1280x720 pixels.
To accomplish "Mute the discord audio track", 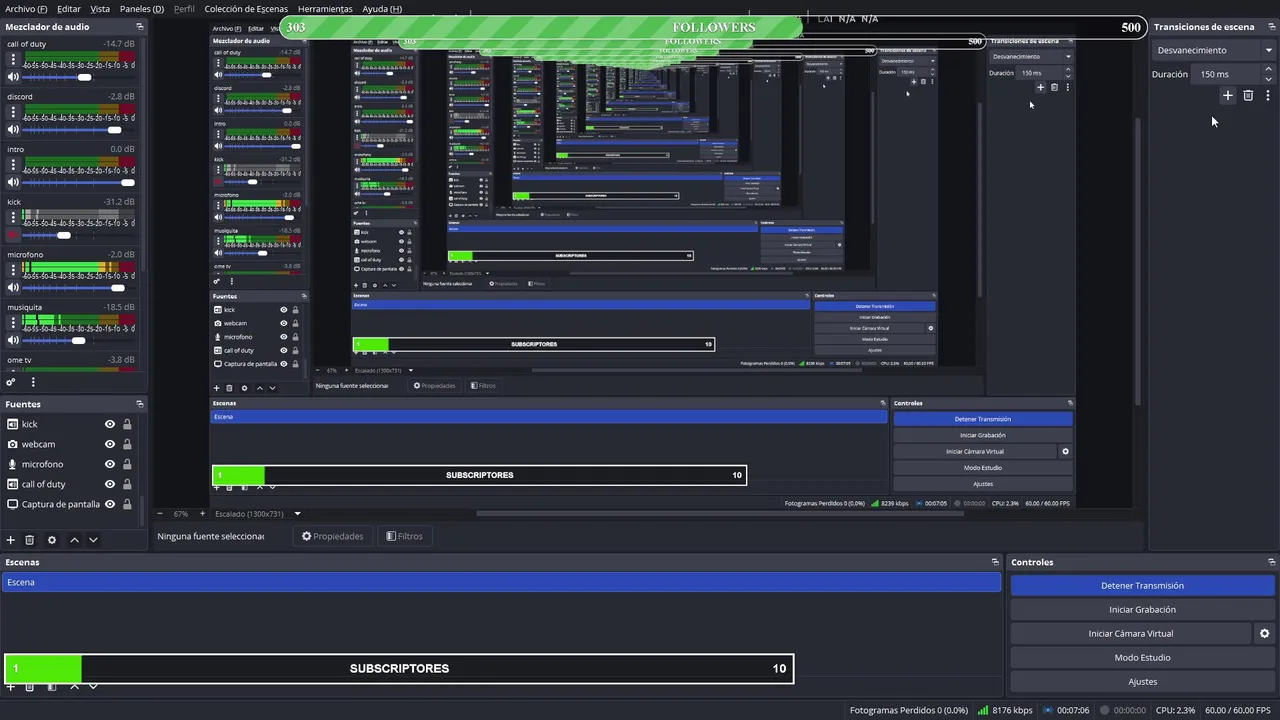I will 13,130.
